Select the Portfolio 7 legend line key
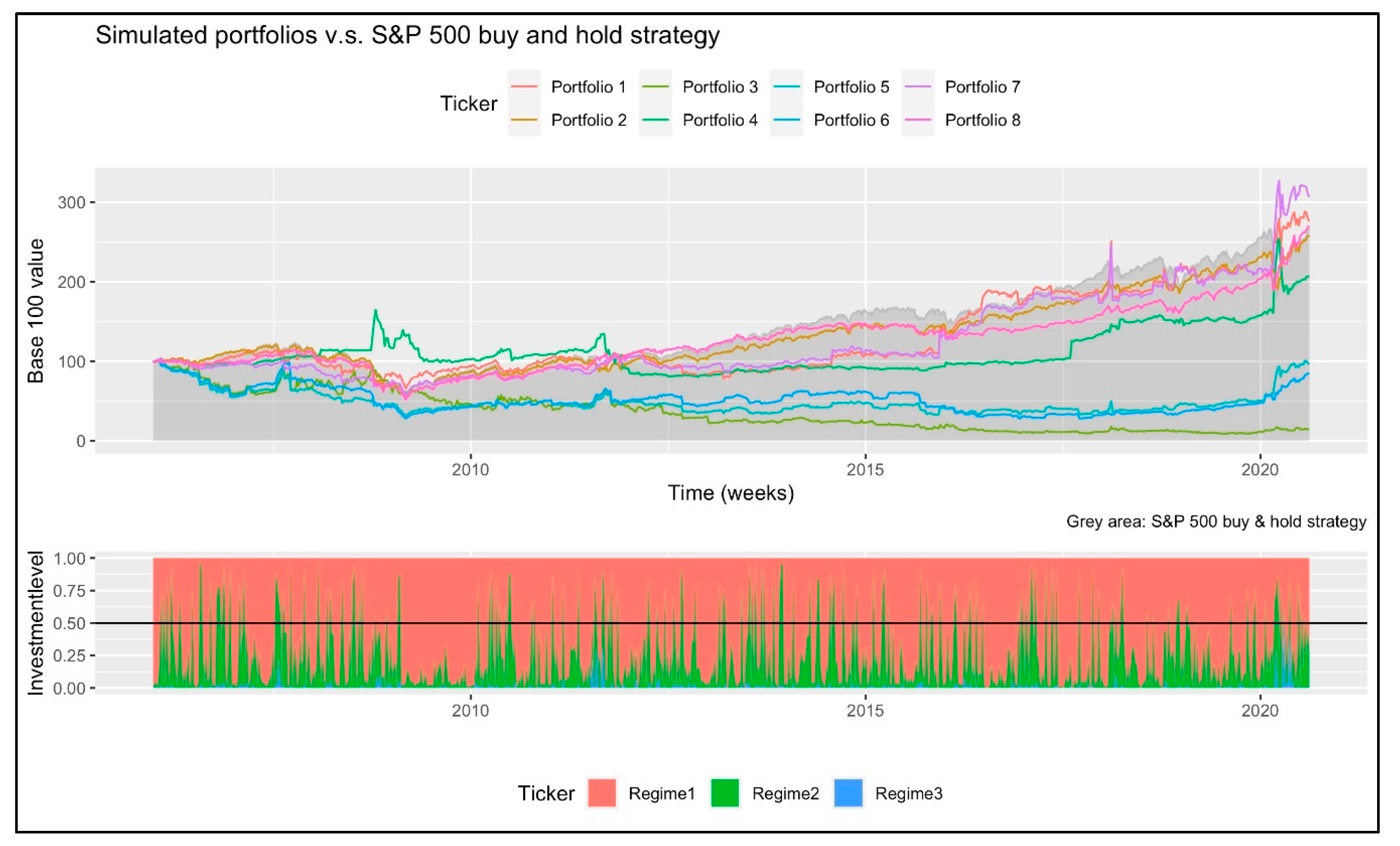Screen dimensions: 1400x846 coord(918,87)
